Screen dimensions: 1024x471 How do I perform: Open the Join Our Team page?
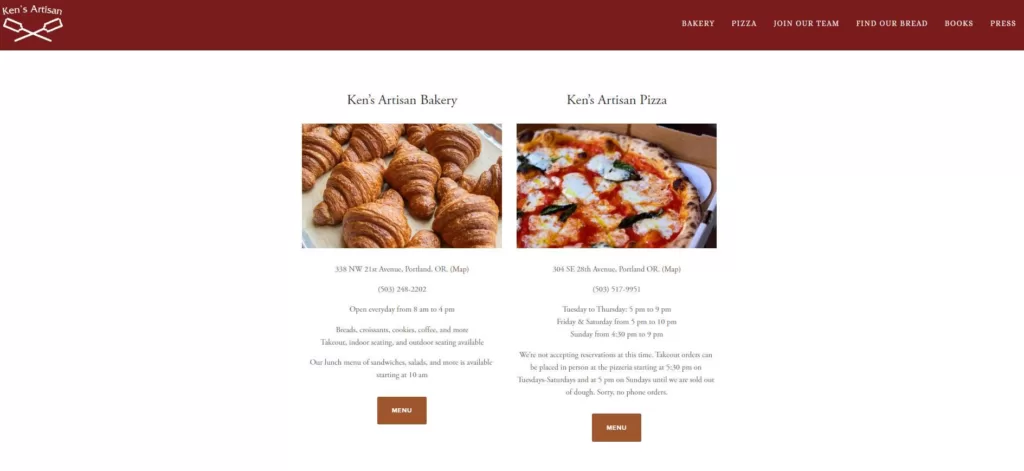[806, 23]
